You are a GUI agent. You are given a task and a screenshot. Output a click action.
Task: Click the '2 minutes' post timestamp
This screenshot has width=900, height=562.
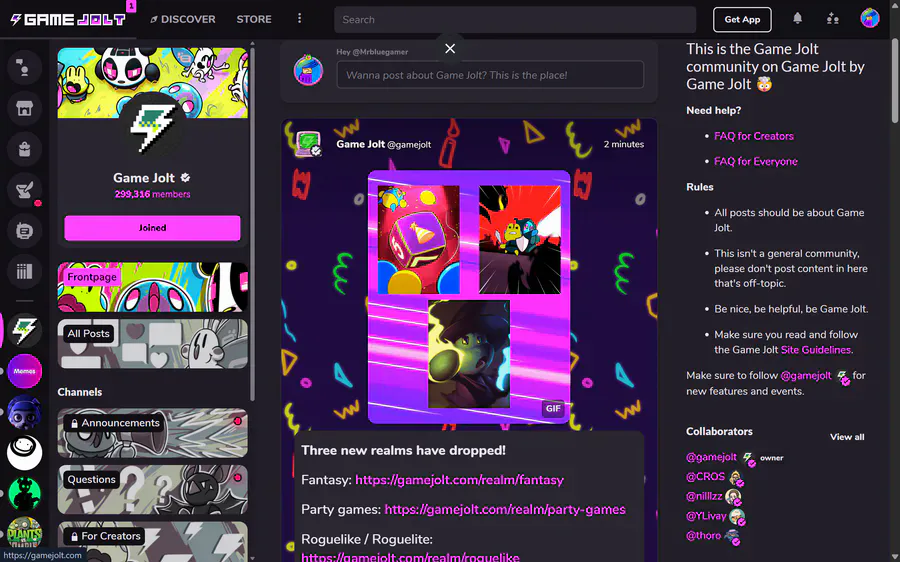tap(623, 144)
